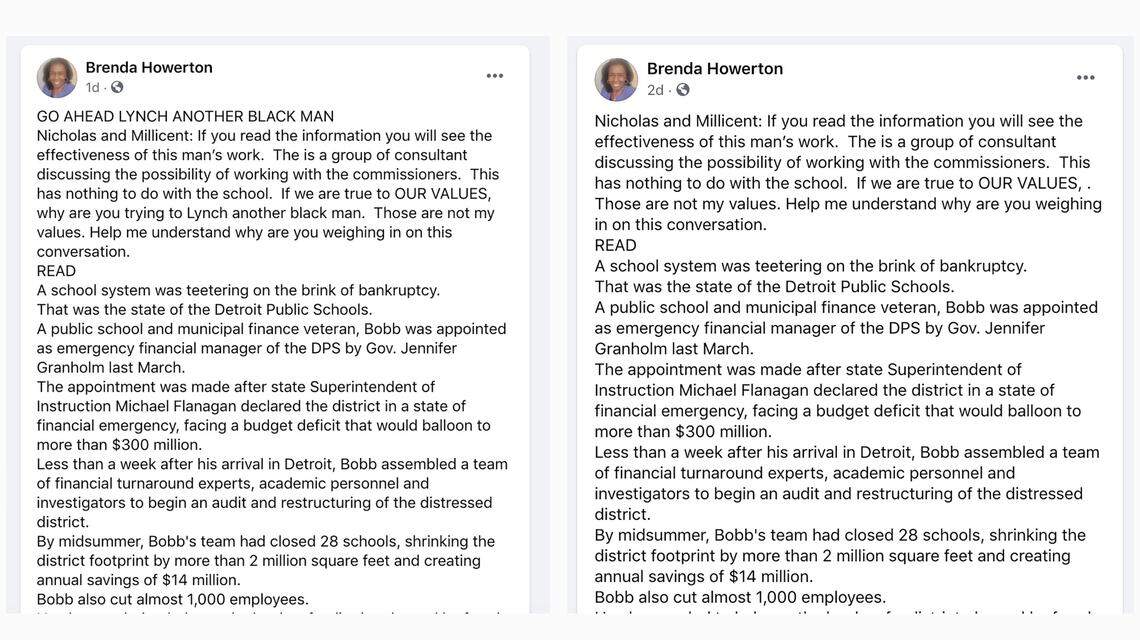
Task: Click the GO AHEAD LYNCH headline text
Action: (x=185, y=115)
